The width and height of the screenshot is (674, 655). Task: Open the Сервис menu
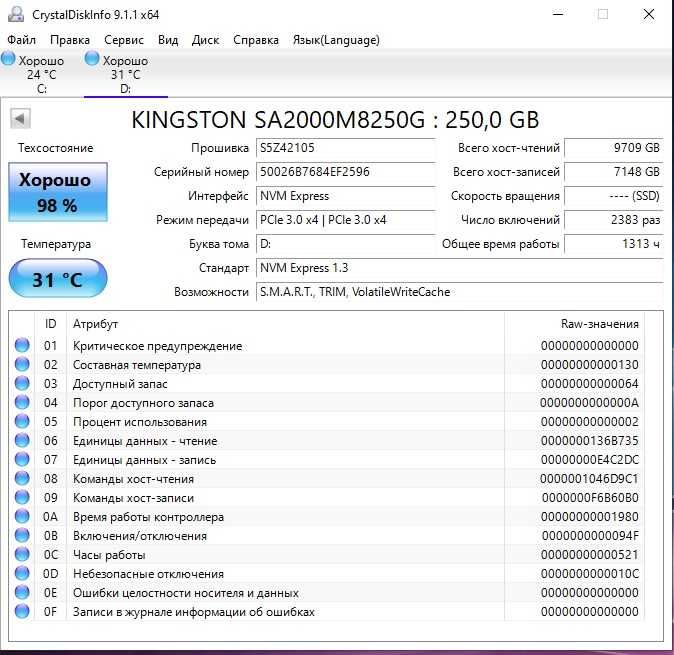click(x=124, y=40)
